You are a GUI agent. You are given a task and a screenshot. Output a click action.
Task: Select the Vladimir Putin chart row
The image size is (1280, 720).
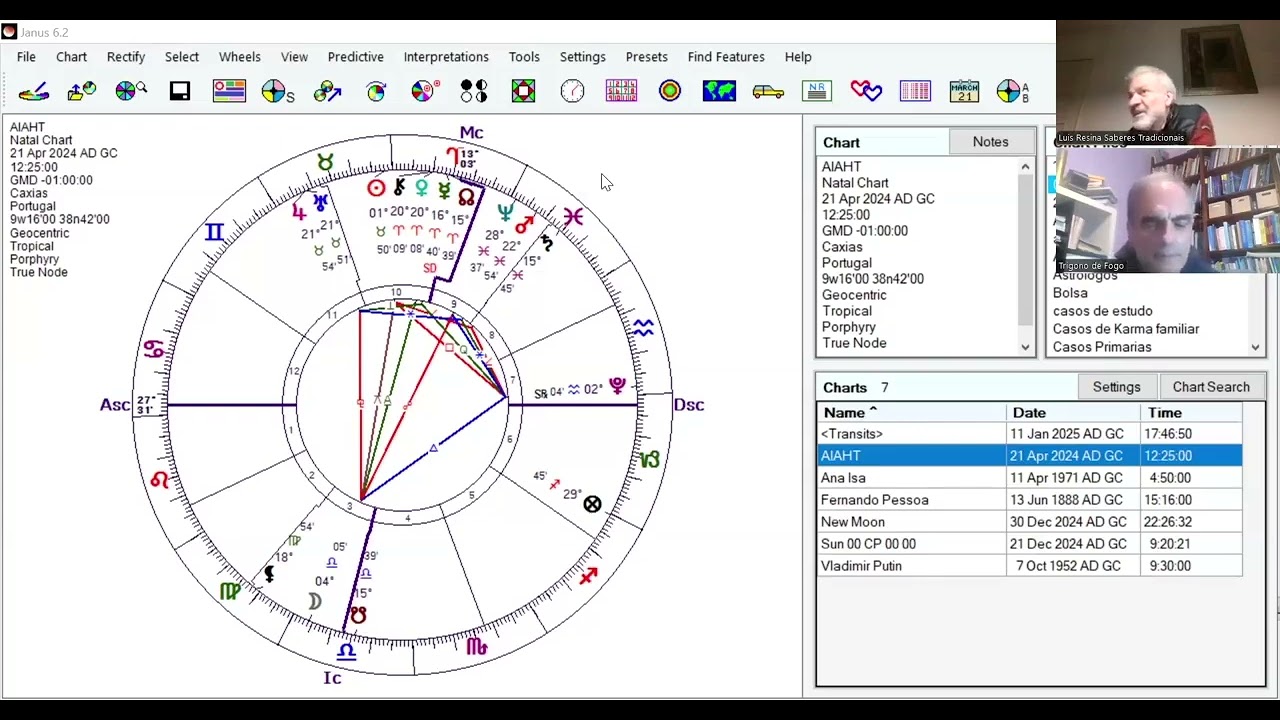pos(1030,566)
